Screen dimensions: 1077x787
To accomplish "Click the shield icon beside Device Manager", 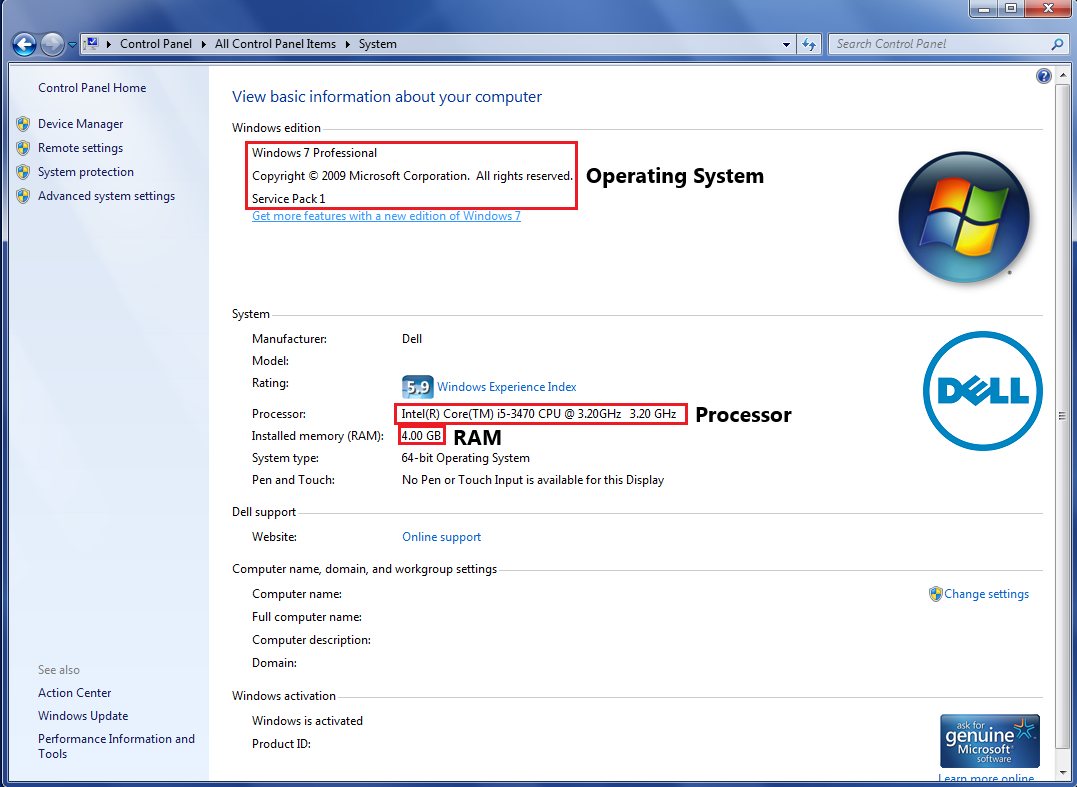I will (23, 124).
